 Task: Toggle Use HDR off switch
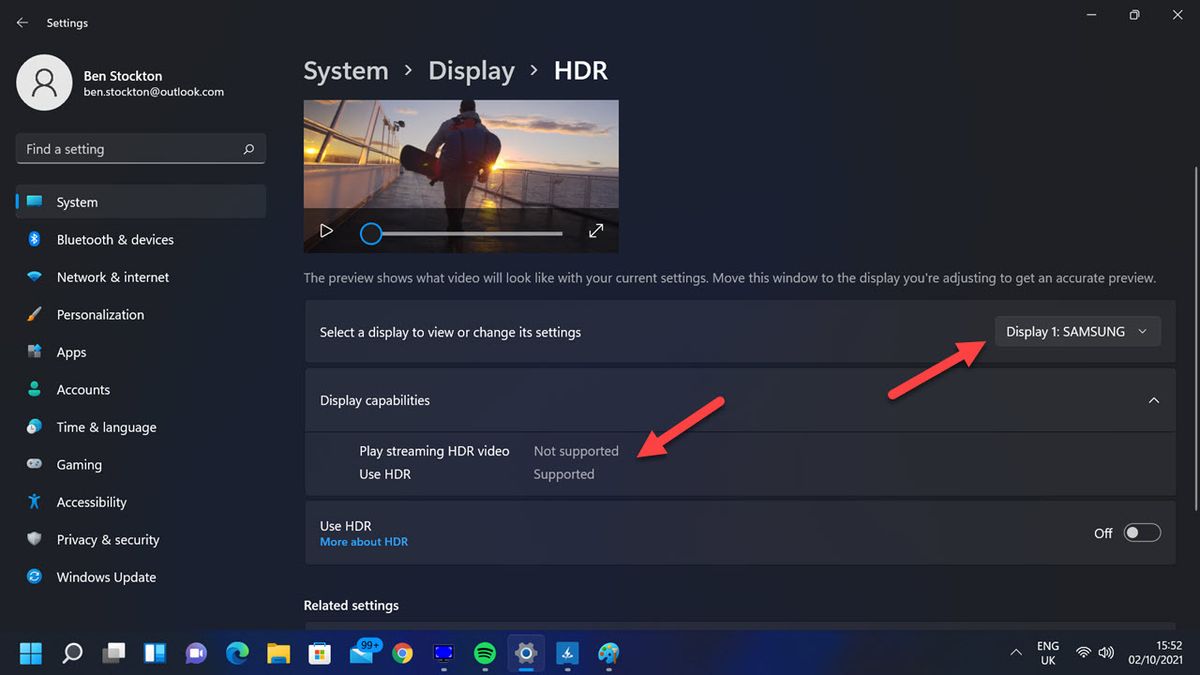click(1141, 532)
